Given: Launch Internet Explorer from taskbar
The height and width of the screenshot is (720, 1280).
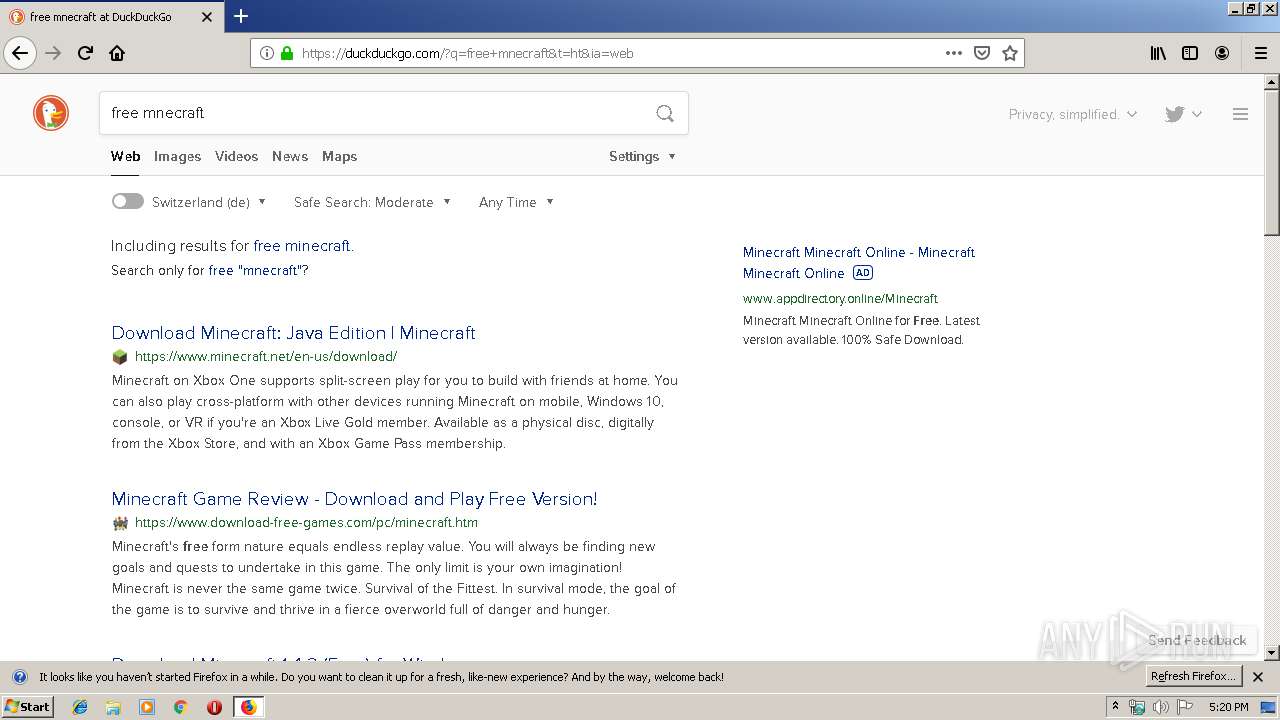Looking at the screenshot, I should (80, 707).
